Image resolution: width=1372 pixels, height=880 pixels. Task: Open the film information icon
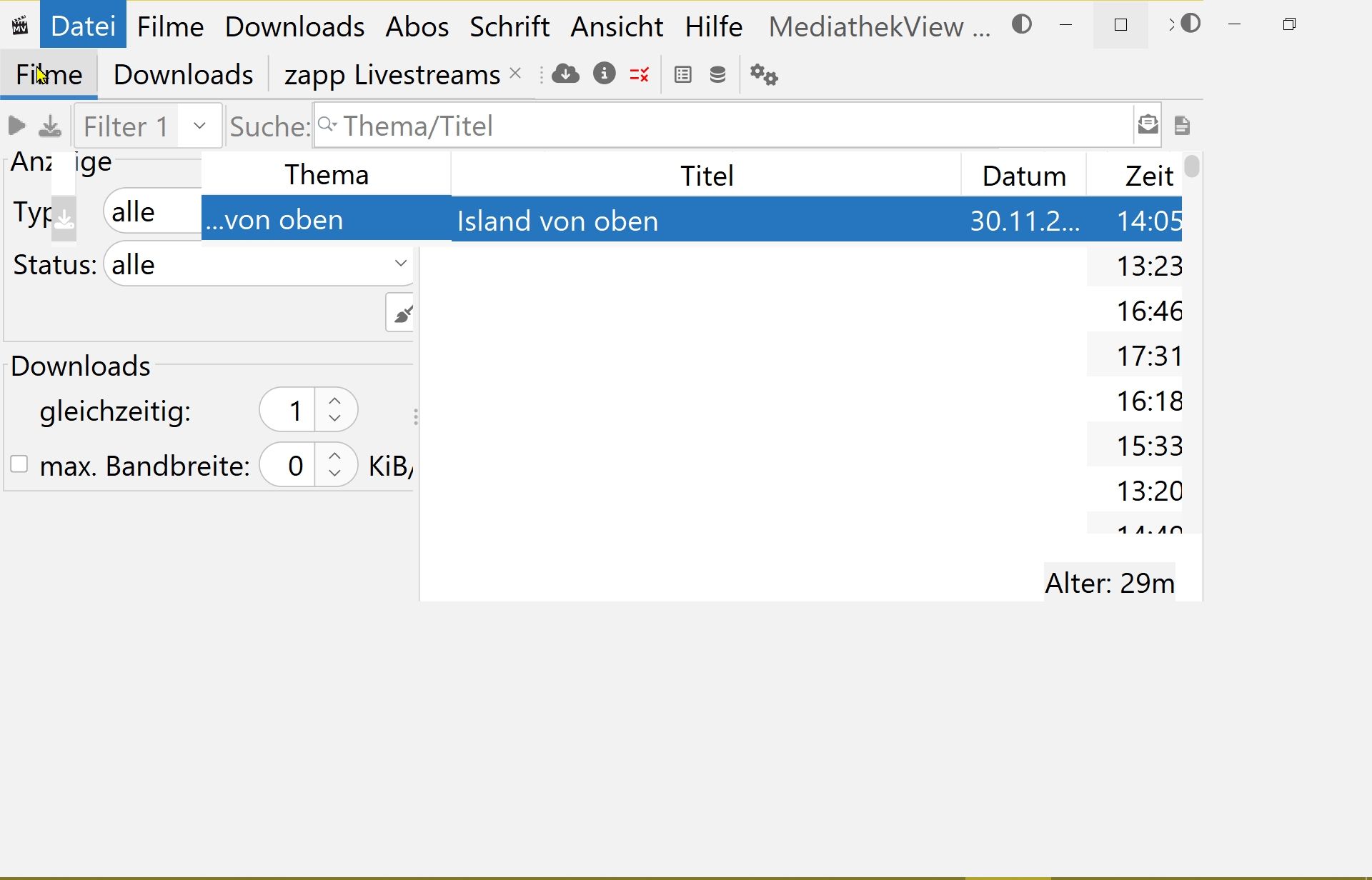[x=604, y=74]
